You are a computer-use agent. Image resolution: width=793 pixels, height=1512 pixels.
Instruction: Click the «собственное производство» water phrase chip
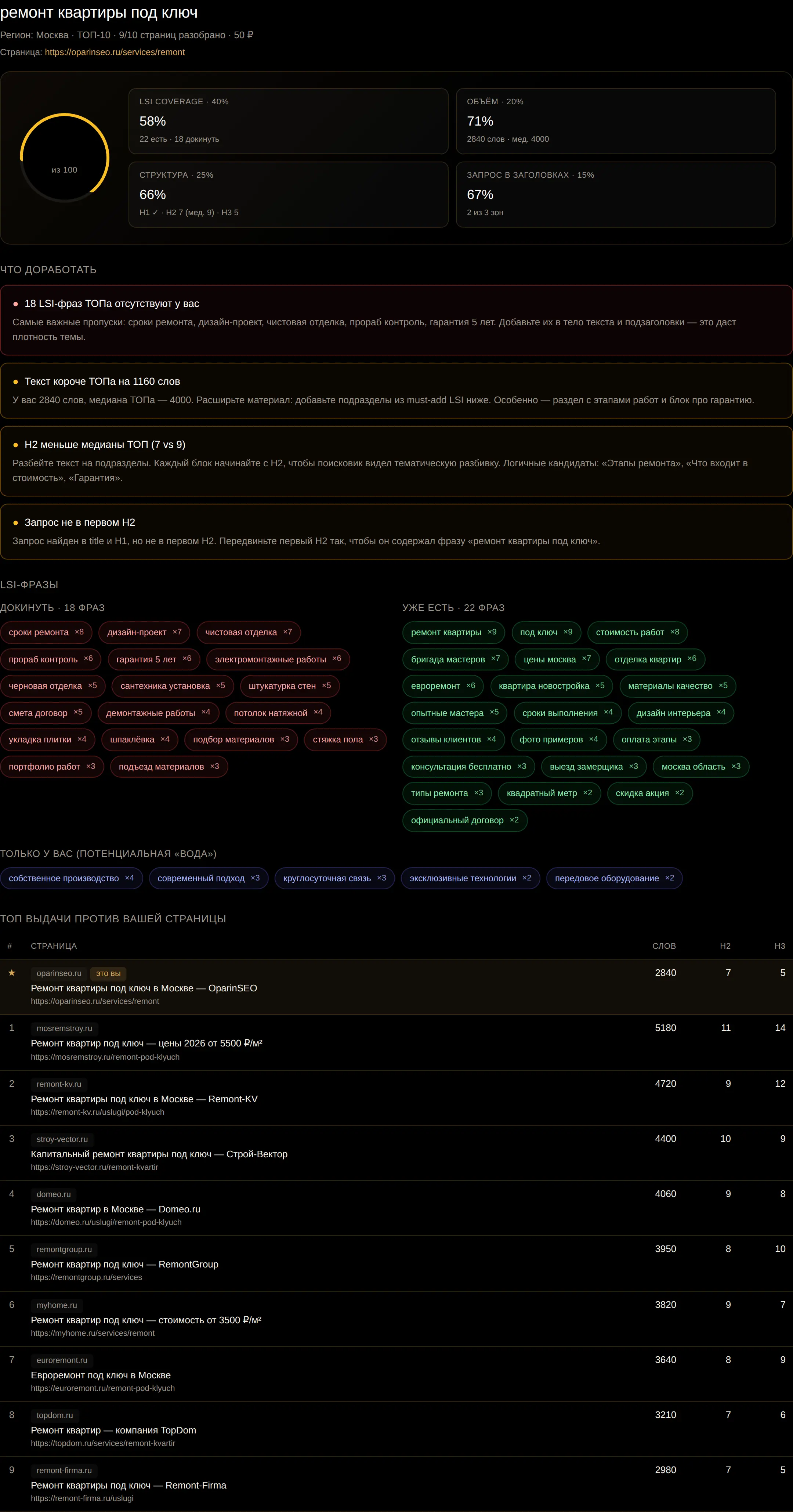tap(71, 878)
